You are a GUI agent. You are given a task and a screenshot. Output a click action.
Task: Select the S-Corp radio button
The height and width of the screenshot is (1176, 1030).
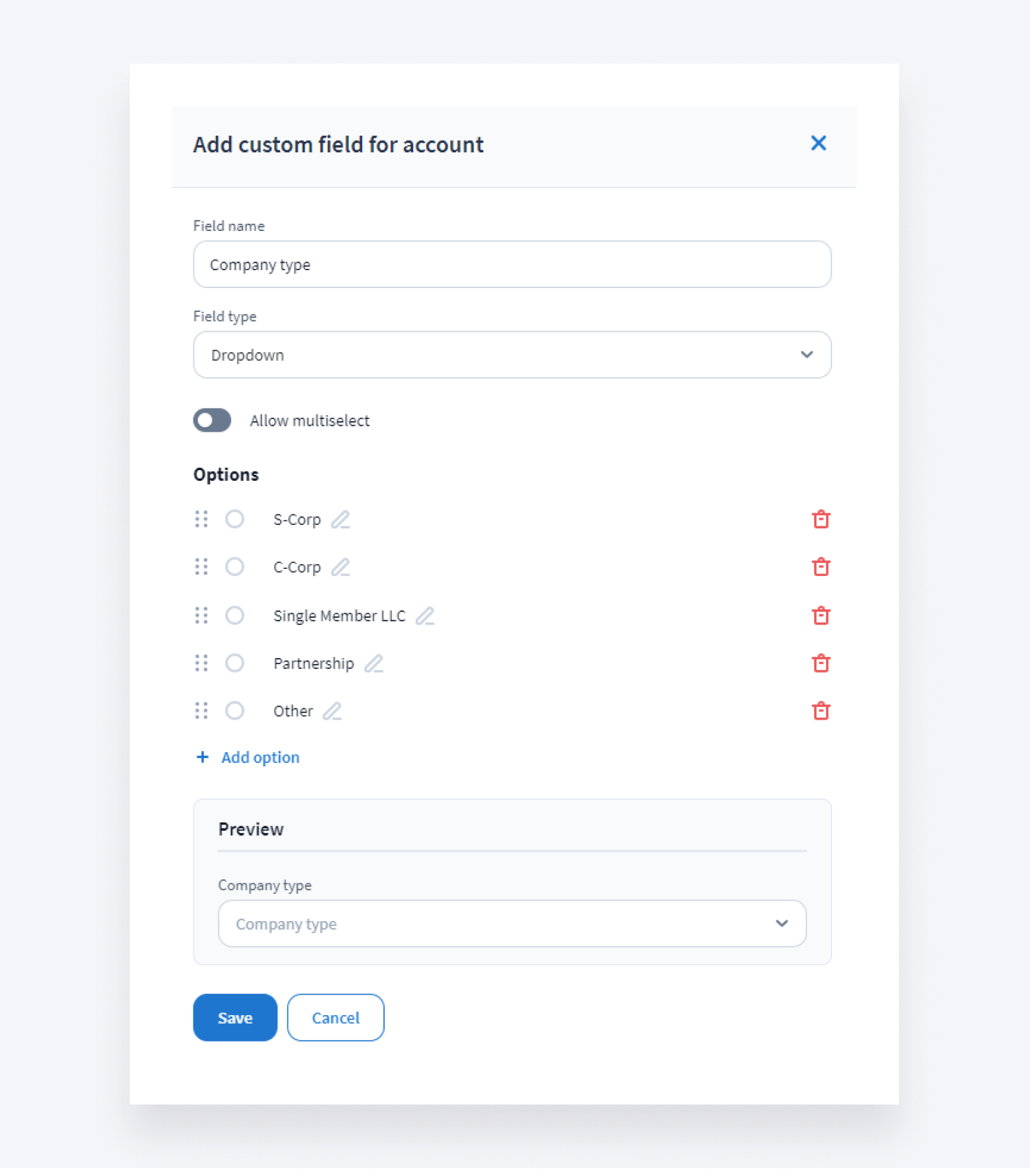234,519
